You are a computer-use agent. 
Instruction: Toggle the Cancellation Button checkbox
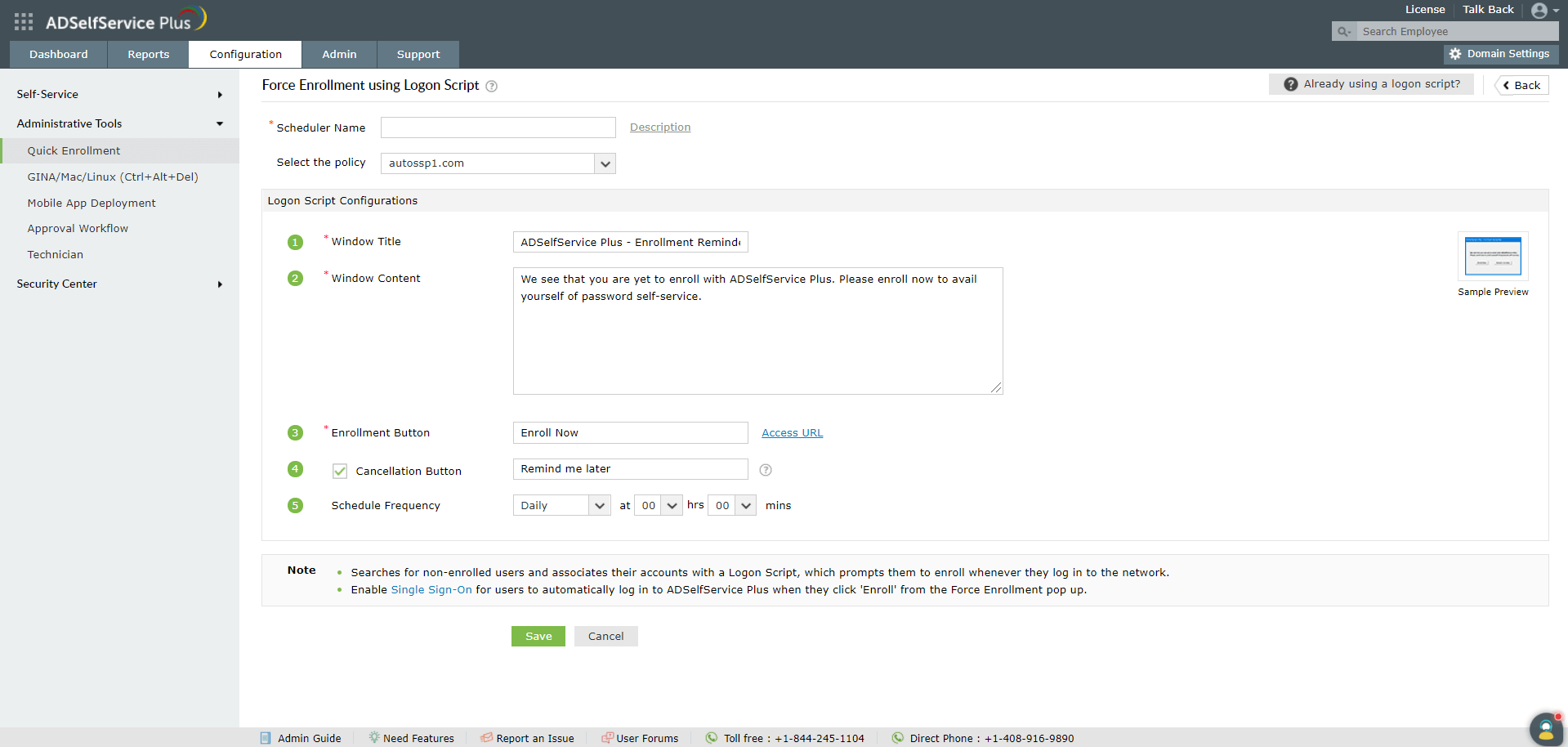point(340,472)
